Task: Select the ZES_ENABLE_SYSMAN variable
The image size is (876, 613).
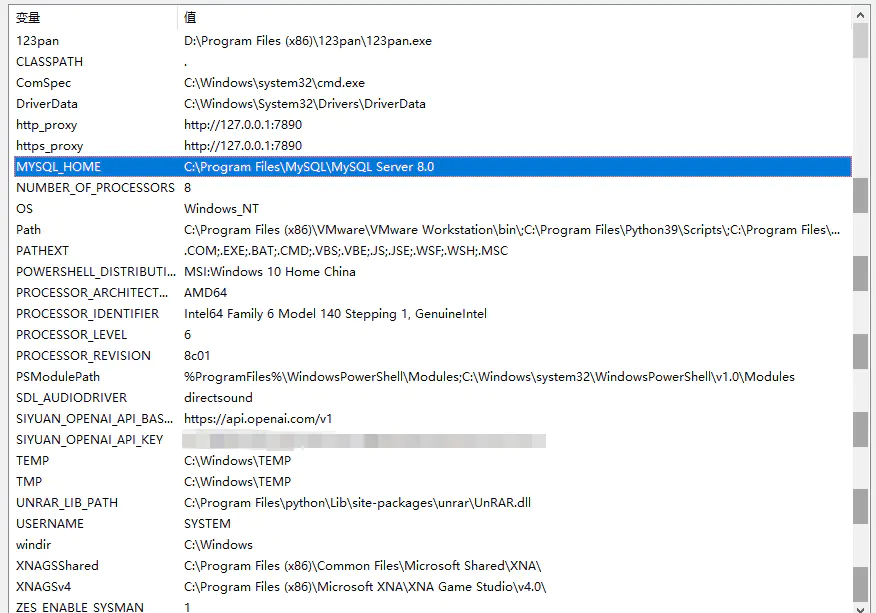Action: coord(432,606)
